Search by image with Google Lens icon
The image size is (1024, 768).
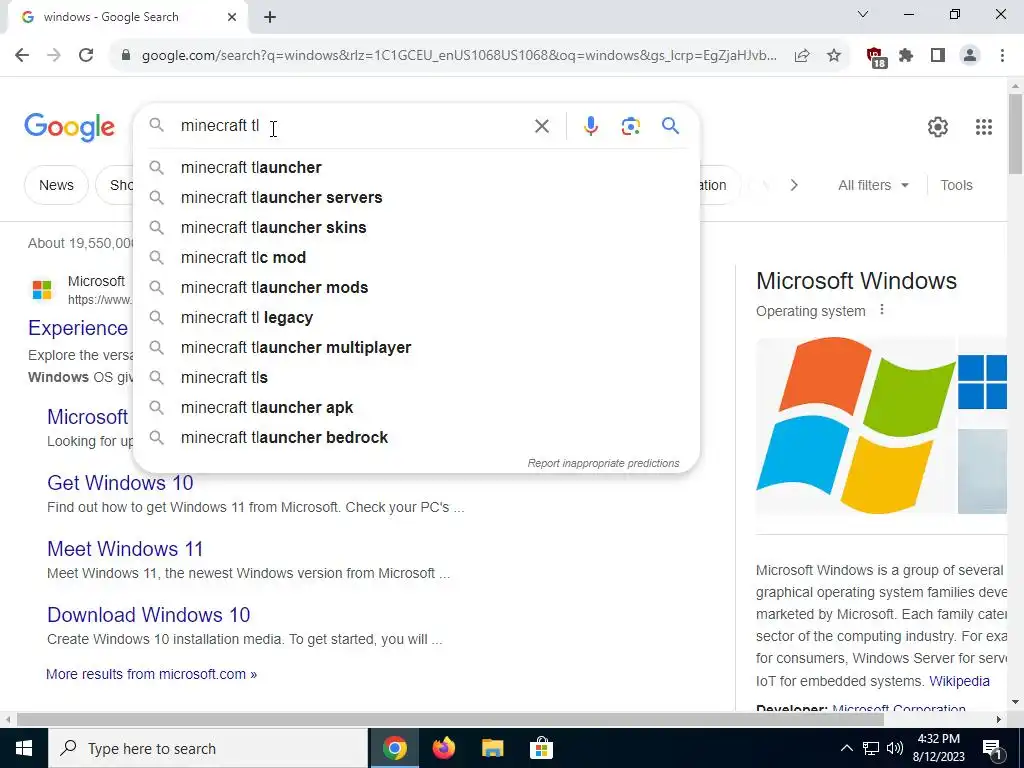click(x=630, y=126)
